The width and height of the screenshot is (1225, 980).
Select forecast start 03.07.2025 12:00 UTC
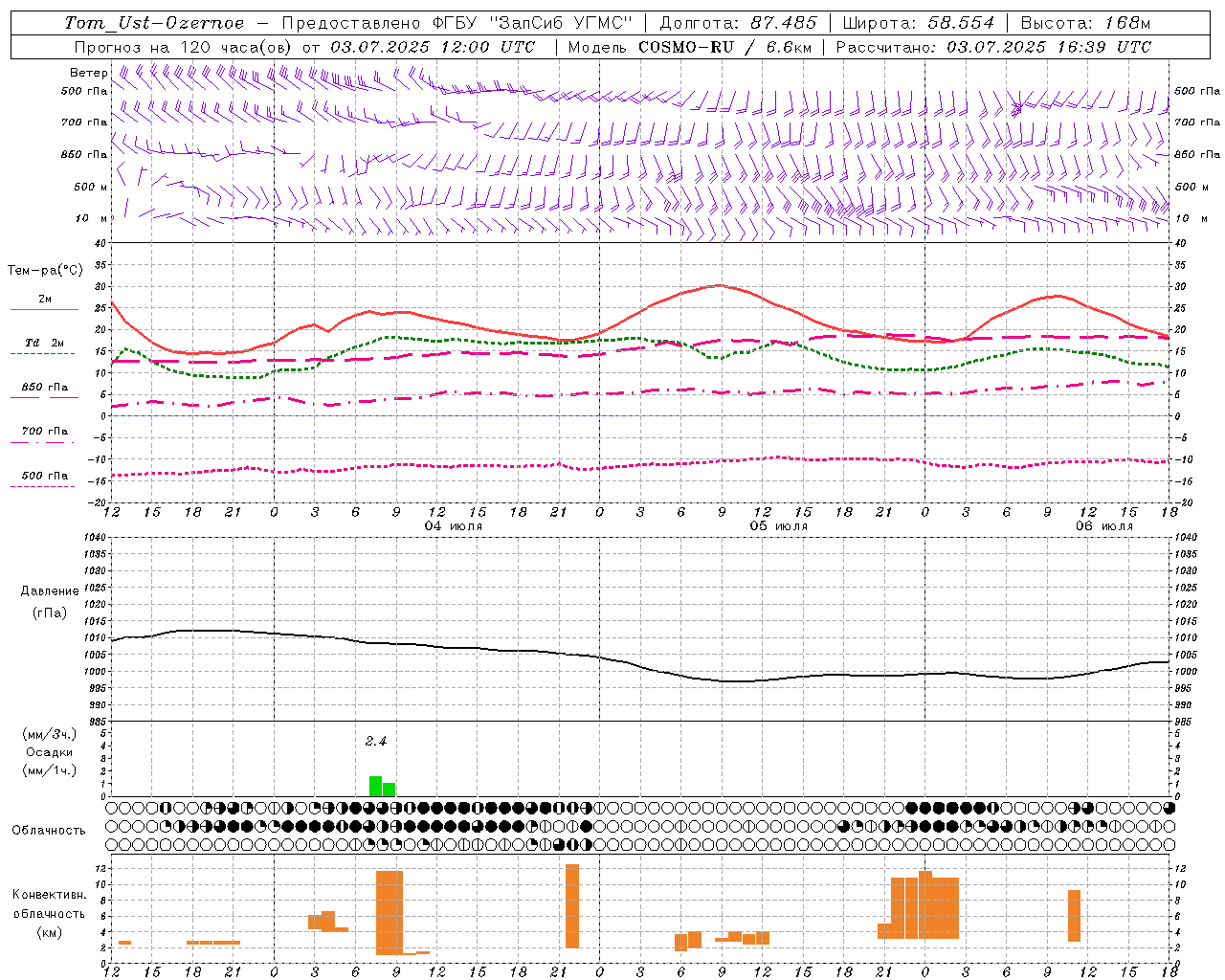tap(433, 47)
